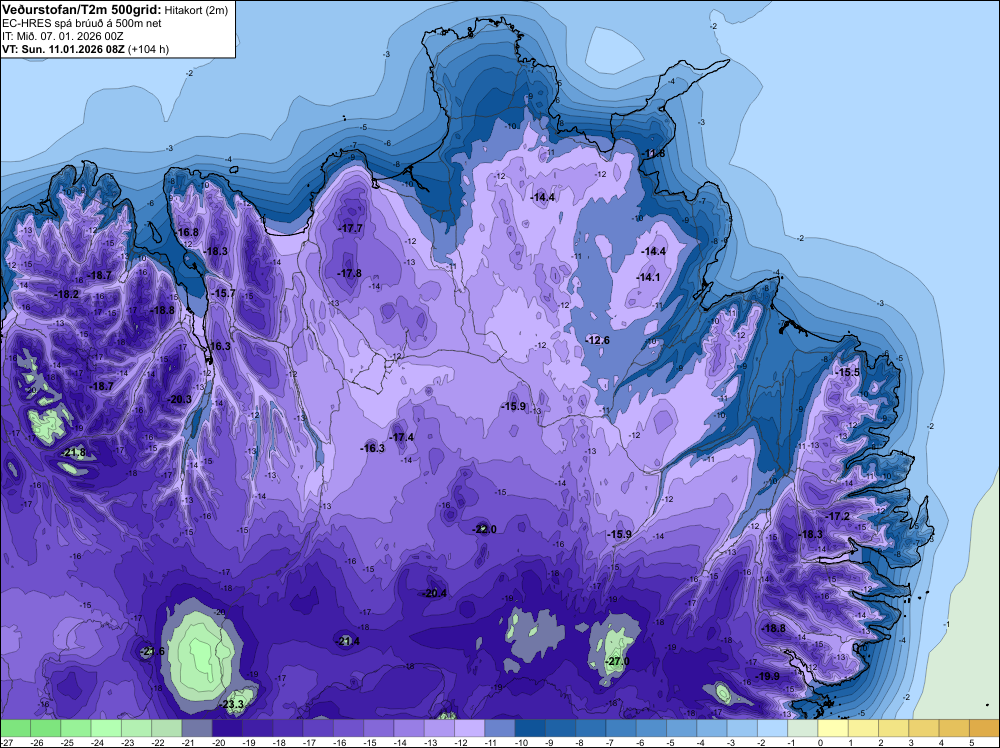Click the -21.8 temperature value
The height and width of the screenshot is (748, 1000).
[x=74, y=453]
